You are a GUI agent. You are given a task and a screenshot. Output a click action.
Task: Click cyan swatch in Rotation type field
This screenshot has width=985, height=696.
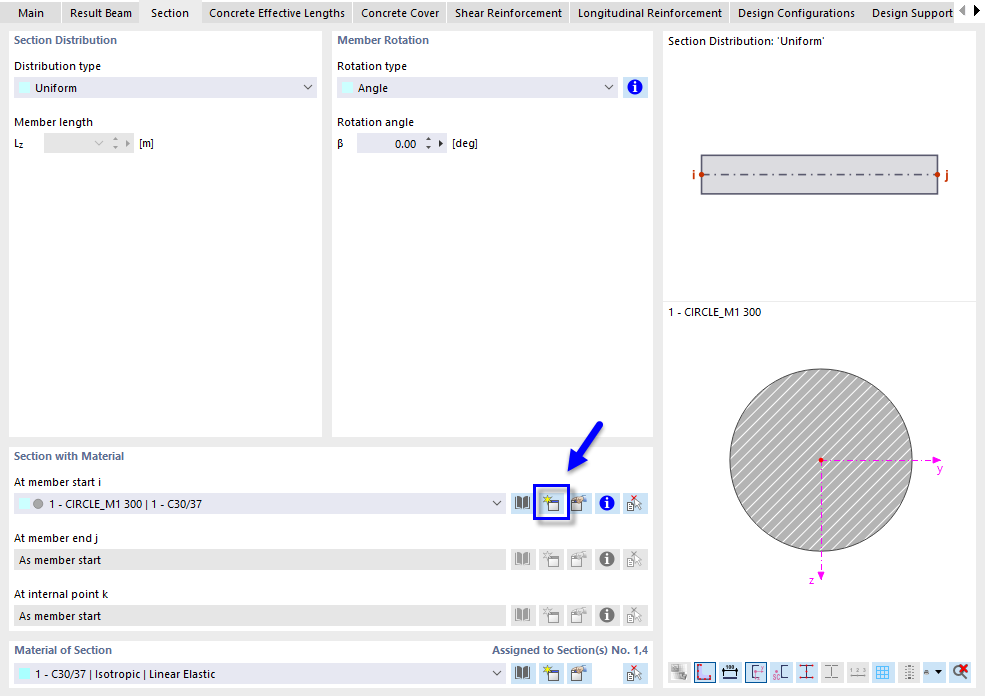pos(347,87)
